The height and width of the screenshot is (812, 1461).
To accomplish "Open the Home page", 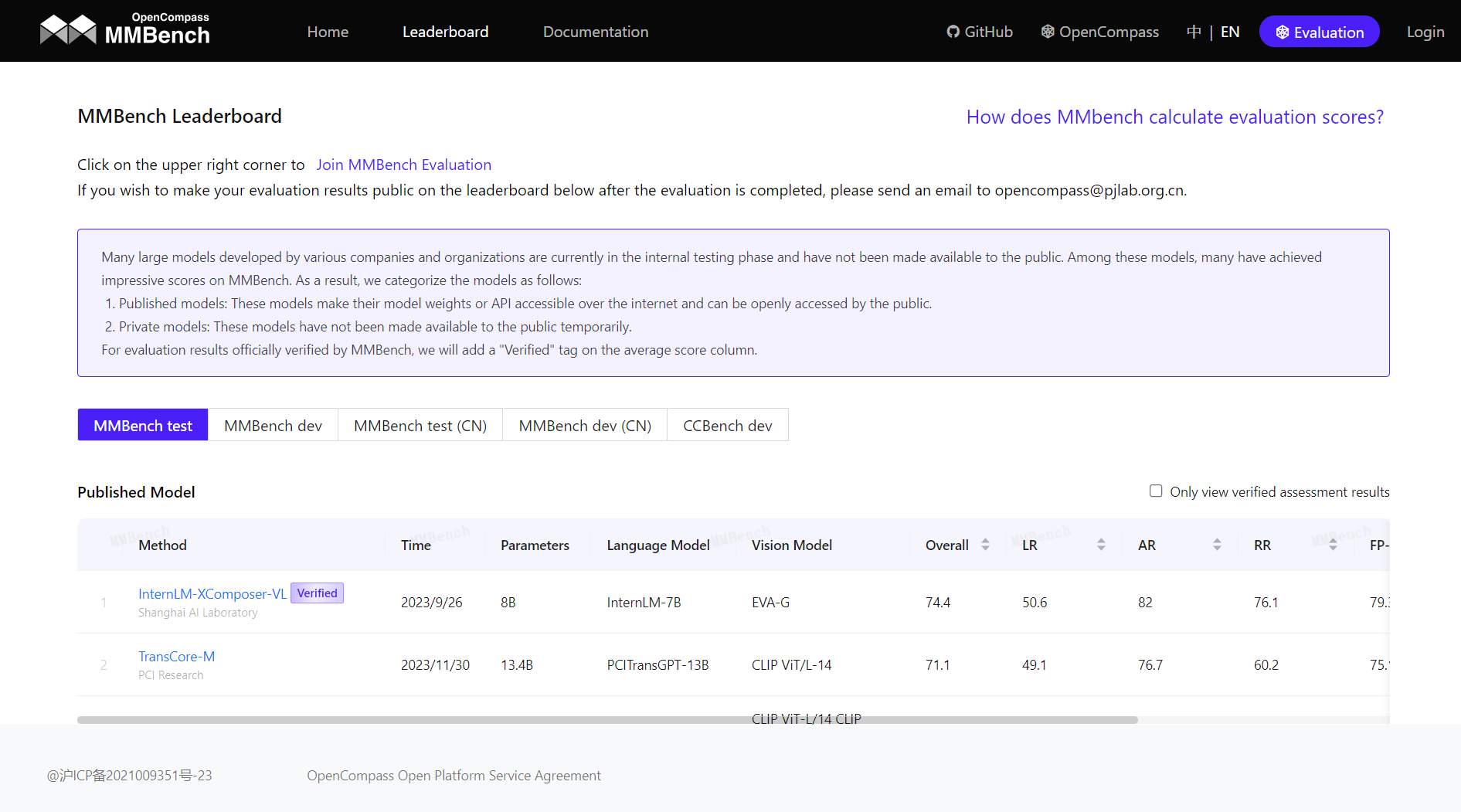I will tap(328, 32).
